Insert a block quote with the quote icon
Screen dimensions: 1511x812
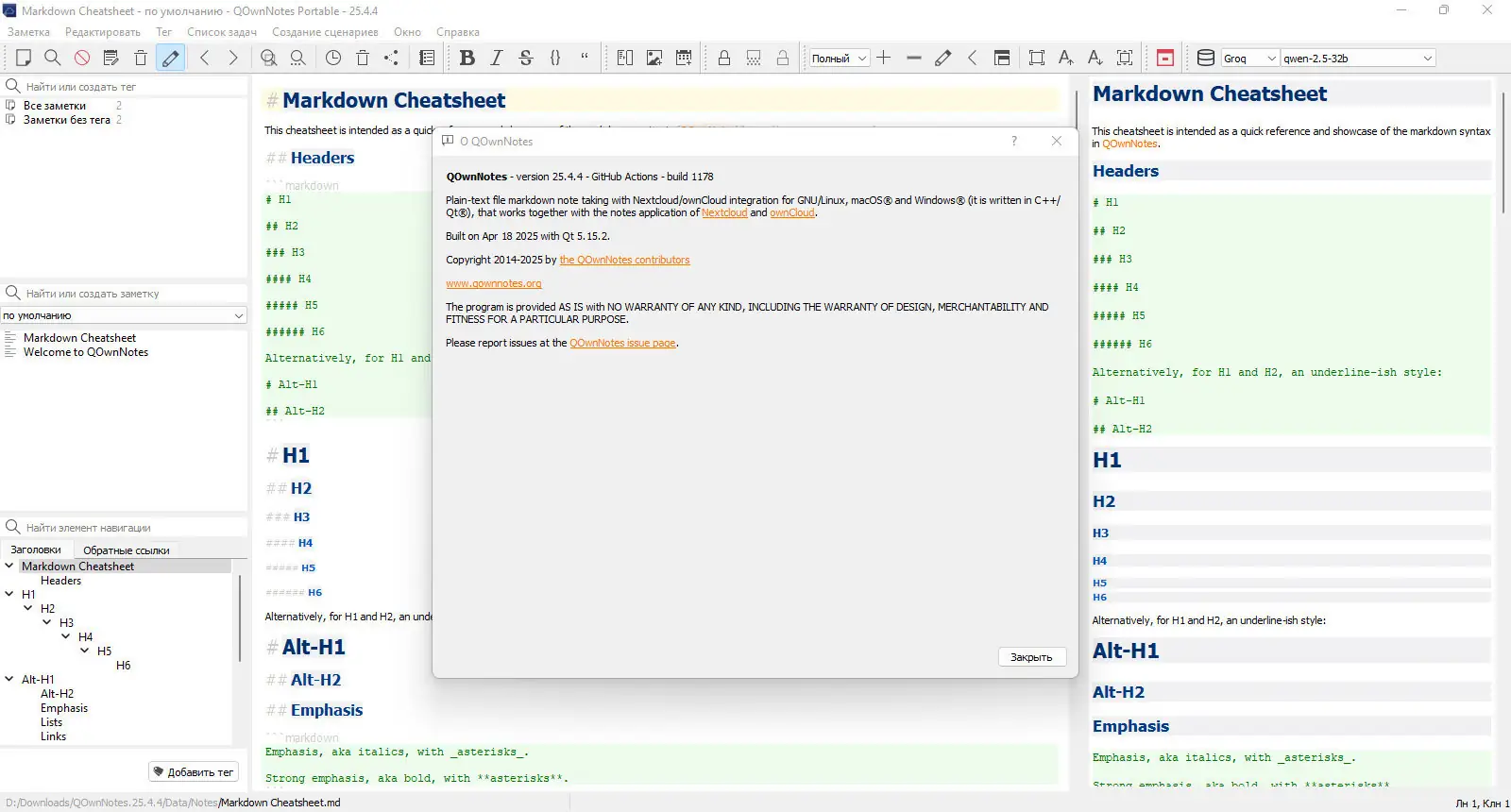click(x=585, y=58)
